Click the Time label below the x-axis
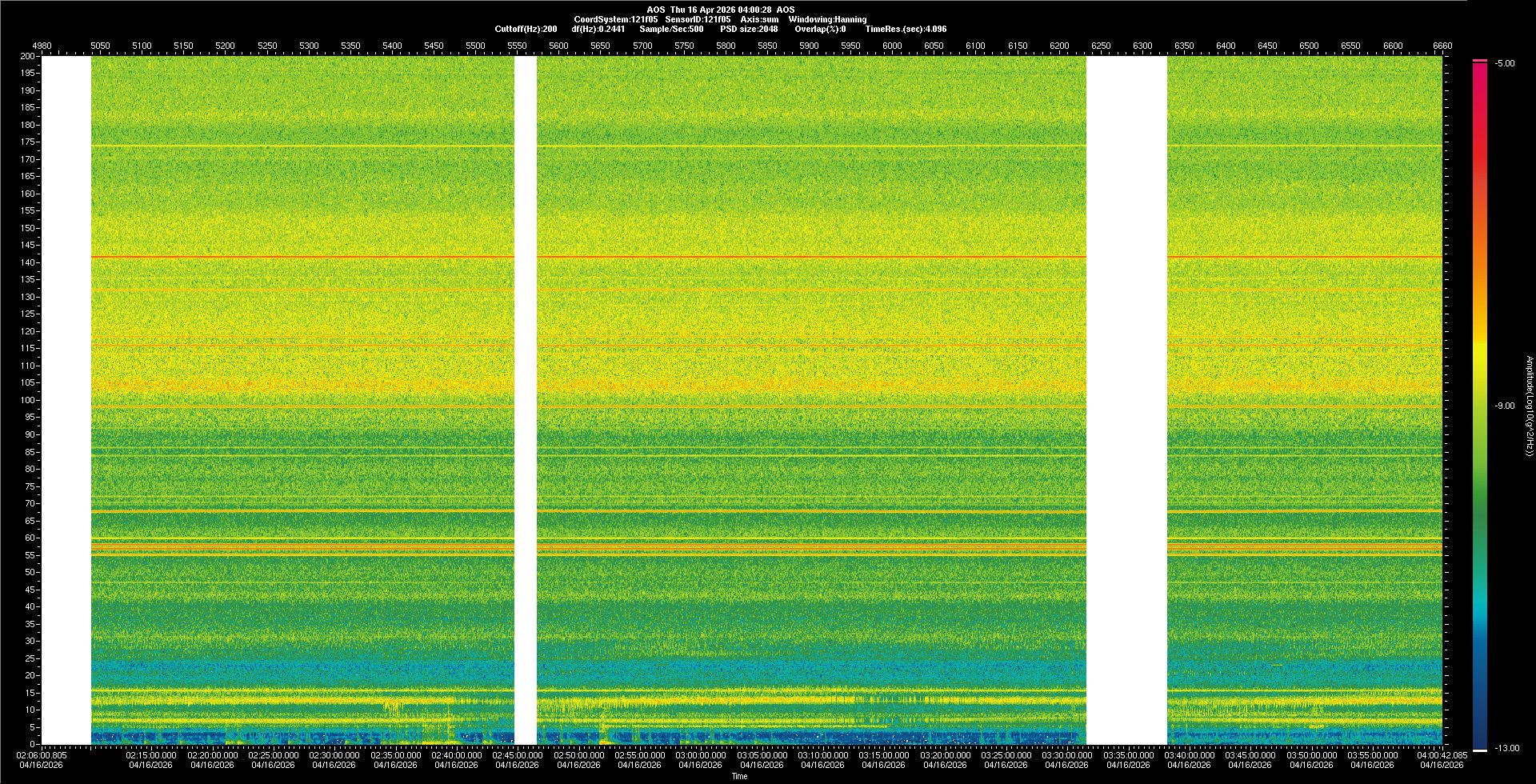The height and width of the screenshot is (784, 1536). click(739, 777)
